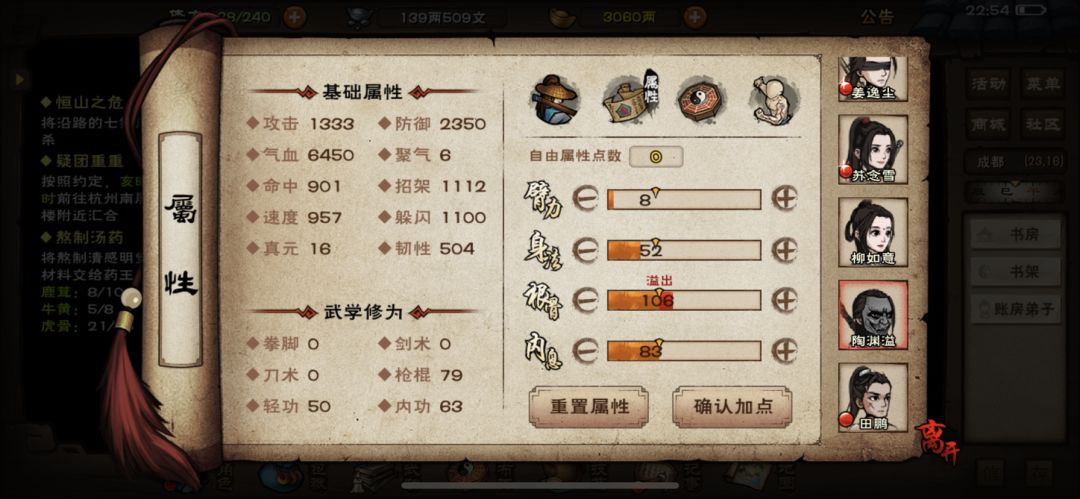Increase 根骨 with its plus button
1080x499 pixels.
[784, 301]
